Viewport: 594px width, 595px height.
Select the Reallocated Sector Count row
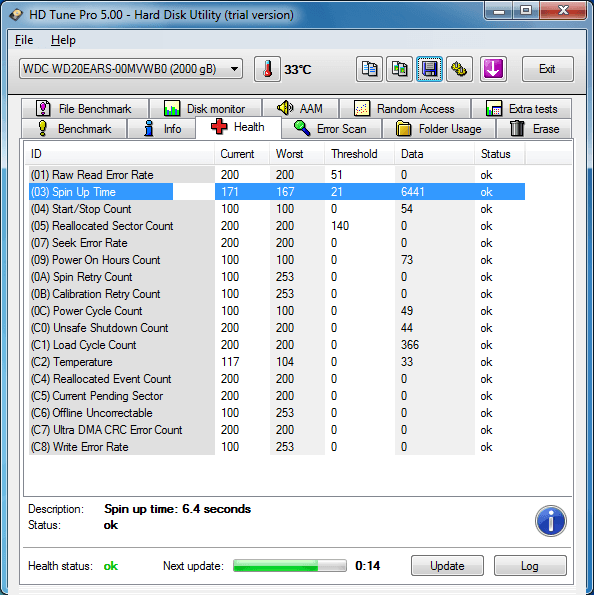tap(277, 226)
